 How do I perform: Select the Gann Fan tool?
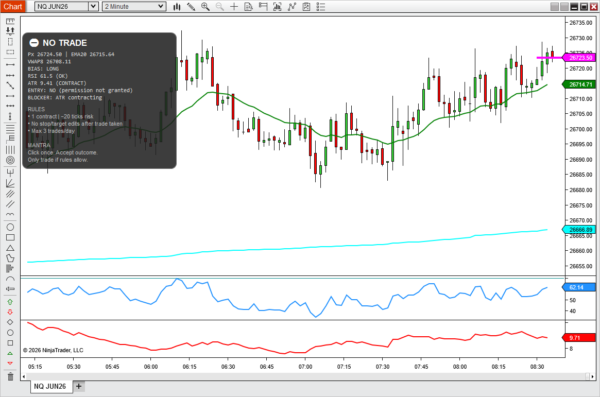point(10,183)
